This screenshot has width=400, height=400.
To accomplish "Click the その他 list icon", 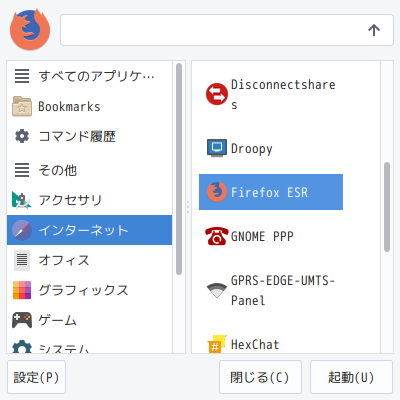I will [22, 170].
